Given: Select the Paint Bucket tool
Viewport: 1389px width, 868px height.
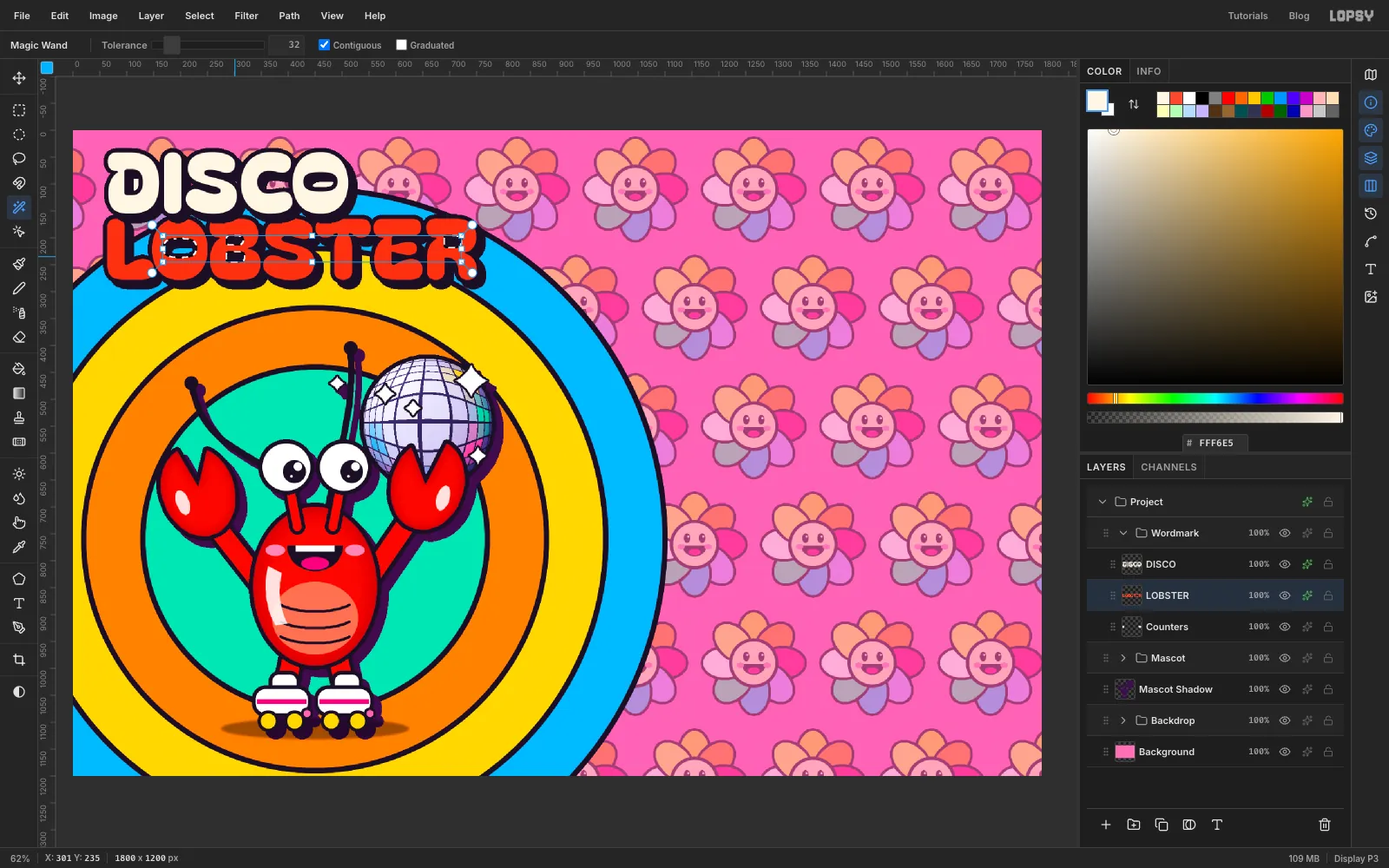Looking at the screenshot, I should tap(19, 369).
